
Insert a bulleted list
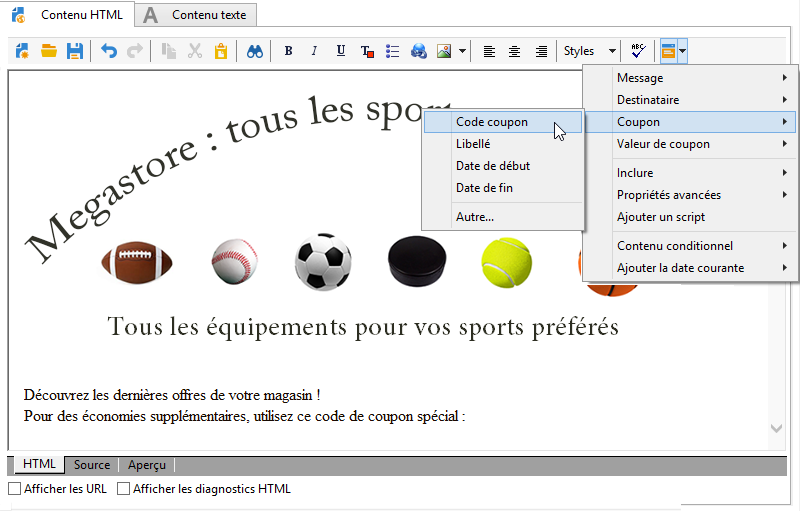click(x=392, y=51)
